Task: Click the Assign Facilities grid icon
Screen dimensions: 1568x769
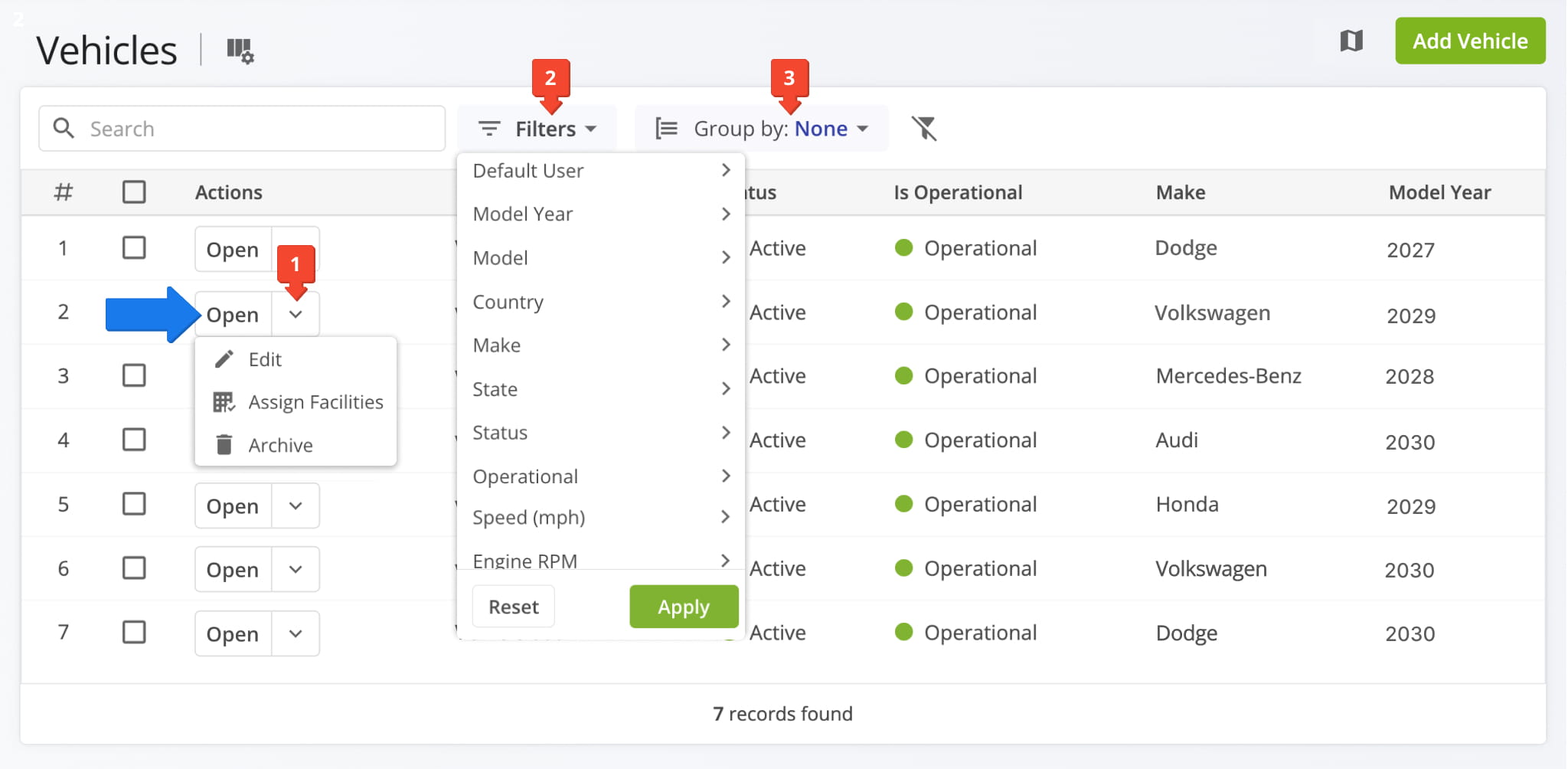Action: click(x=224, y=402)
